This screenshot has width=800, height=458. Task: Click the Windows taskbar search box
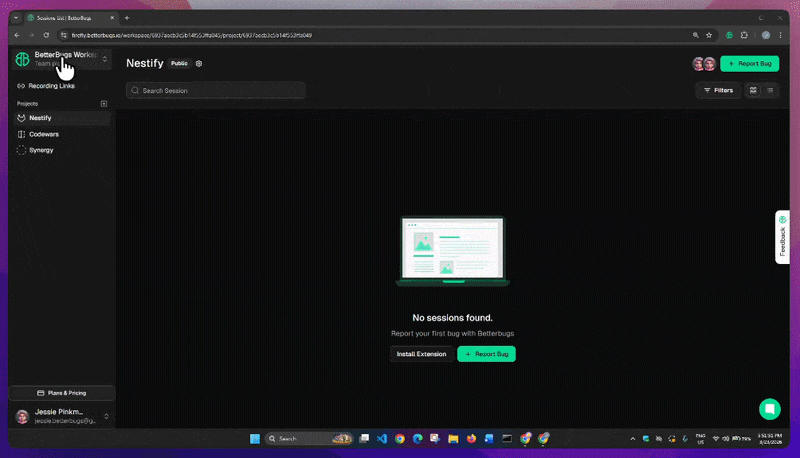pos(309,439)
